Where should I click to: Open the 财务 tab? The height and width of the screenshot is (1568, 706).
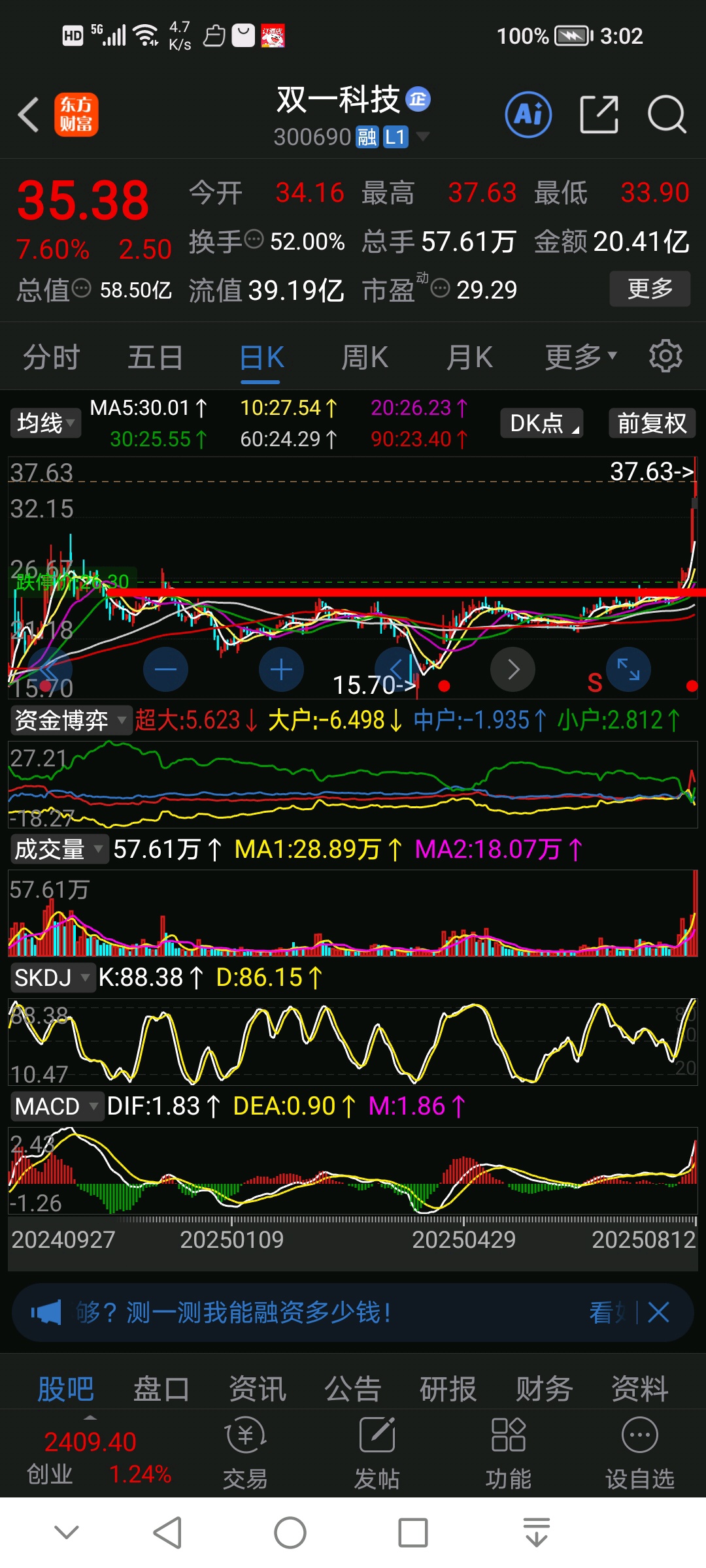coord(544,1388)
